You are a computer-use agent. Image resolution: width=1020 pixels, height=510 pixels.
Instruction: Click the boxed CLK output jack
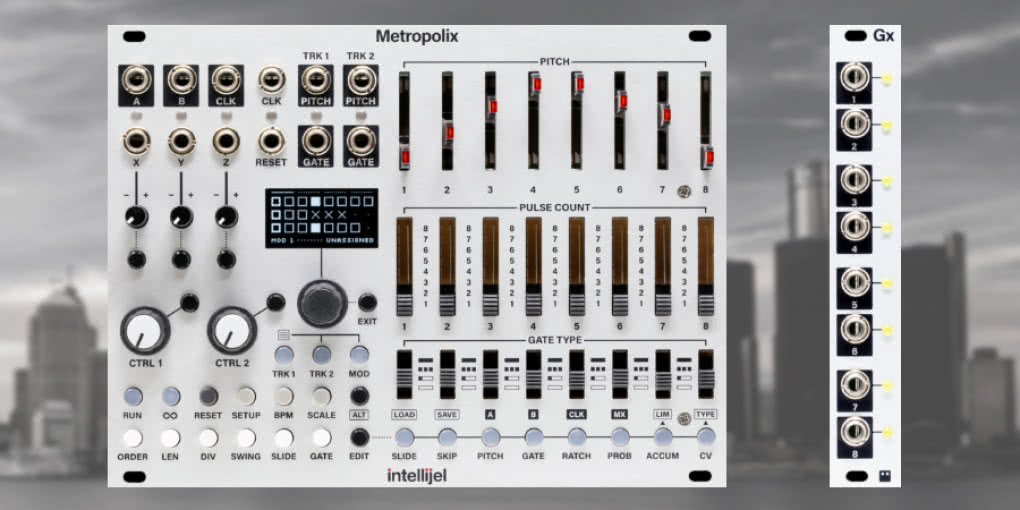(x=226, y=79)
